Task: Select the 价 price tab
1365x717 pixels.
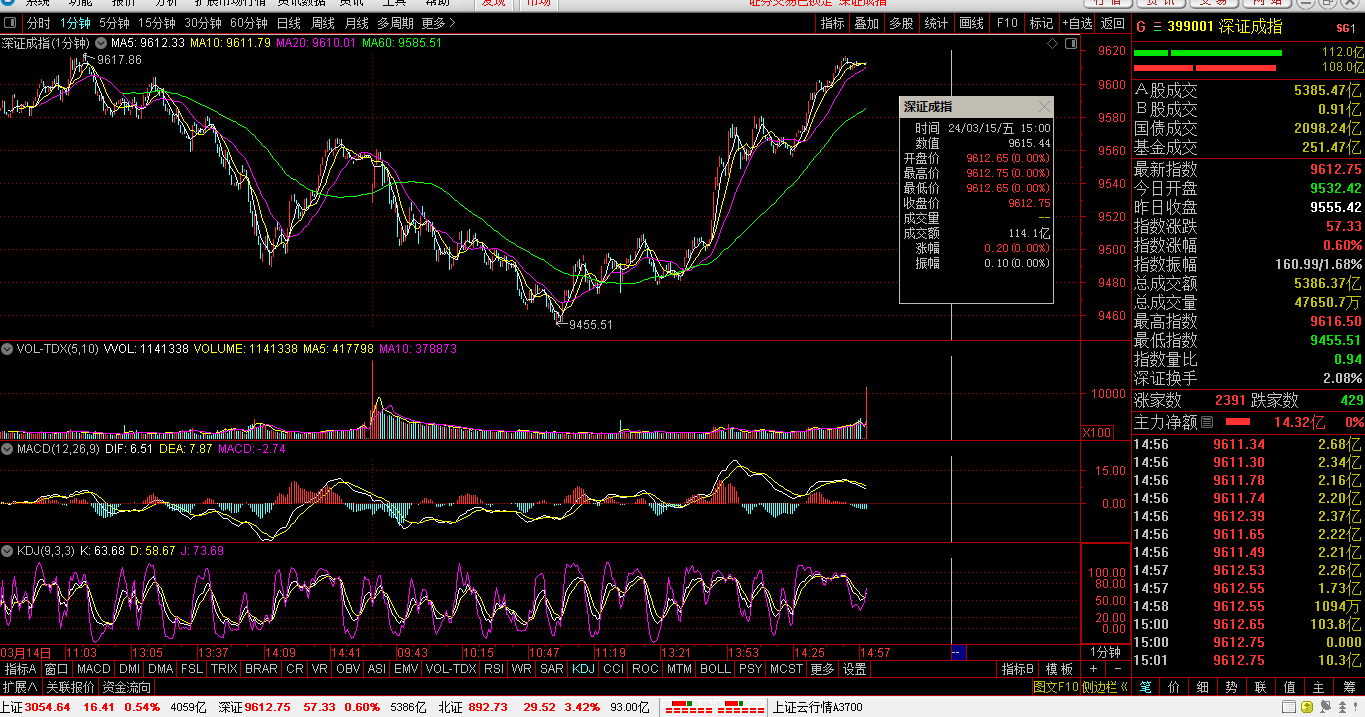Action: (x=1174, y=687)
